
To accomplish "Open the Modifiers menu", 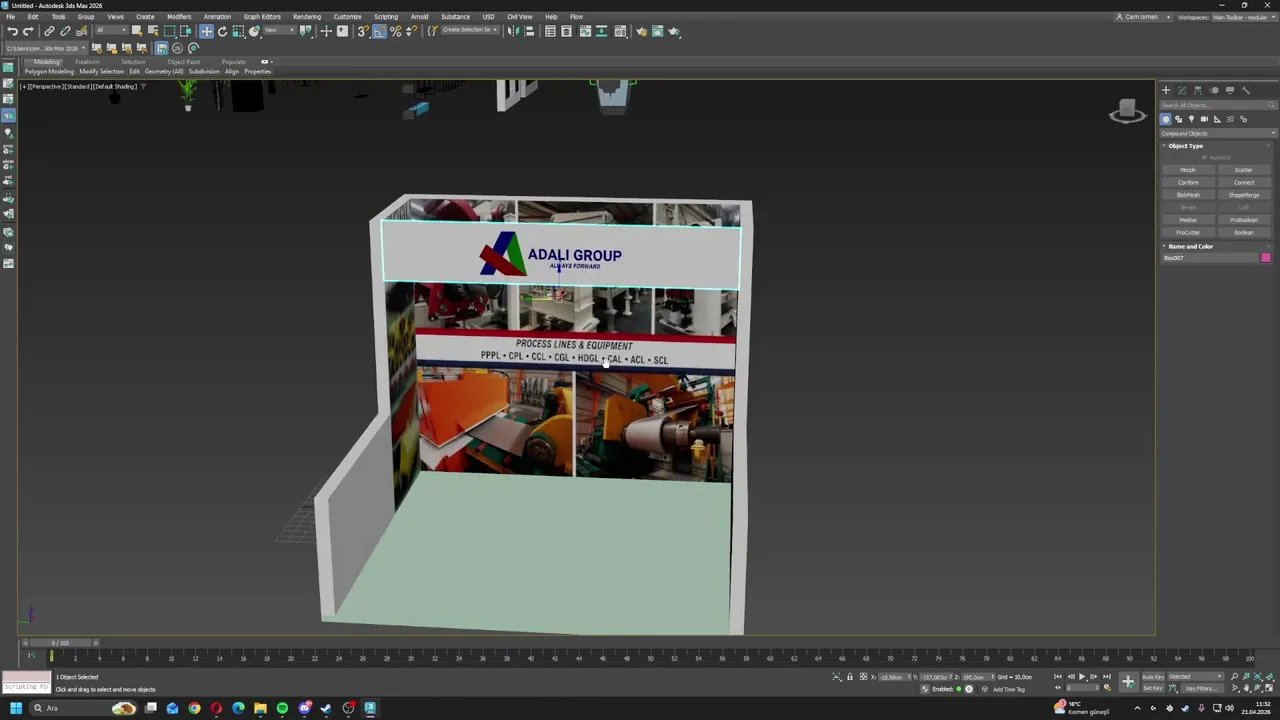I will pos(179,17).
